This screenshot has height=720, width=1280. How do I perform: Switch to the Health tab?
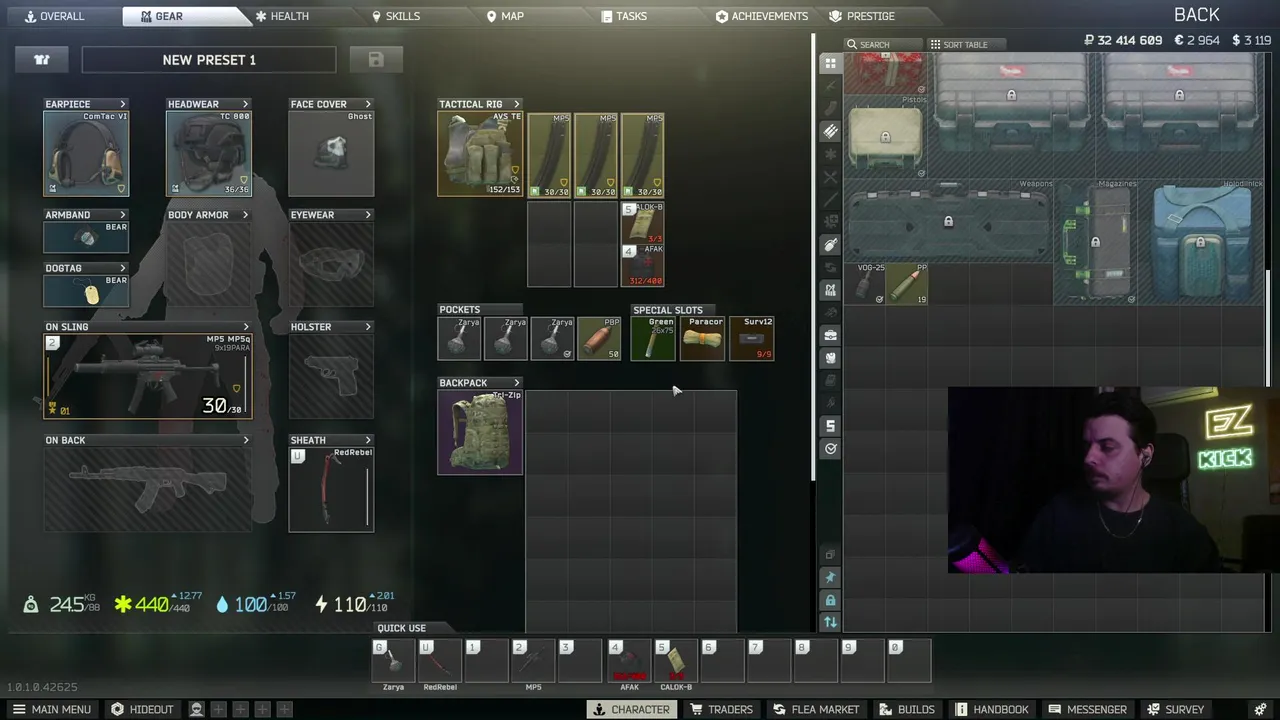(282, 16)
